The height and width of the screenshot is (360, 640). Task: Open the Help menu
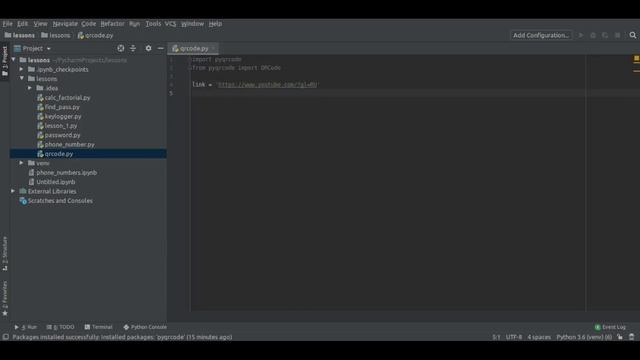pyautogui.click(x=215, y=24)
